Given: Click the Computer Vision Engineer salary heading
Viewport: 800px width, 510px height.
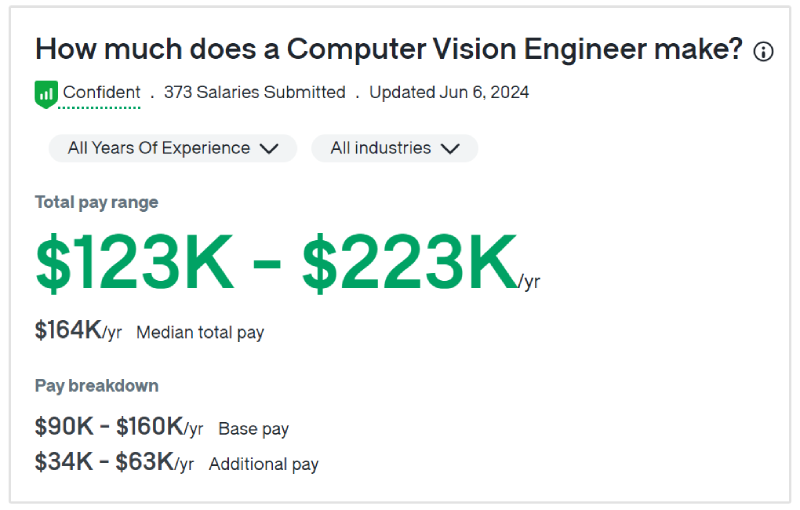Looking at the screenshot, I should point(389,49).
